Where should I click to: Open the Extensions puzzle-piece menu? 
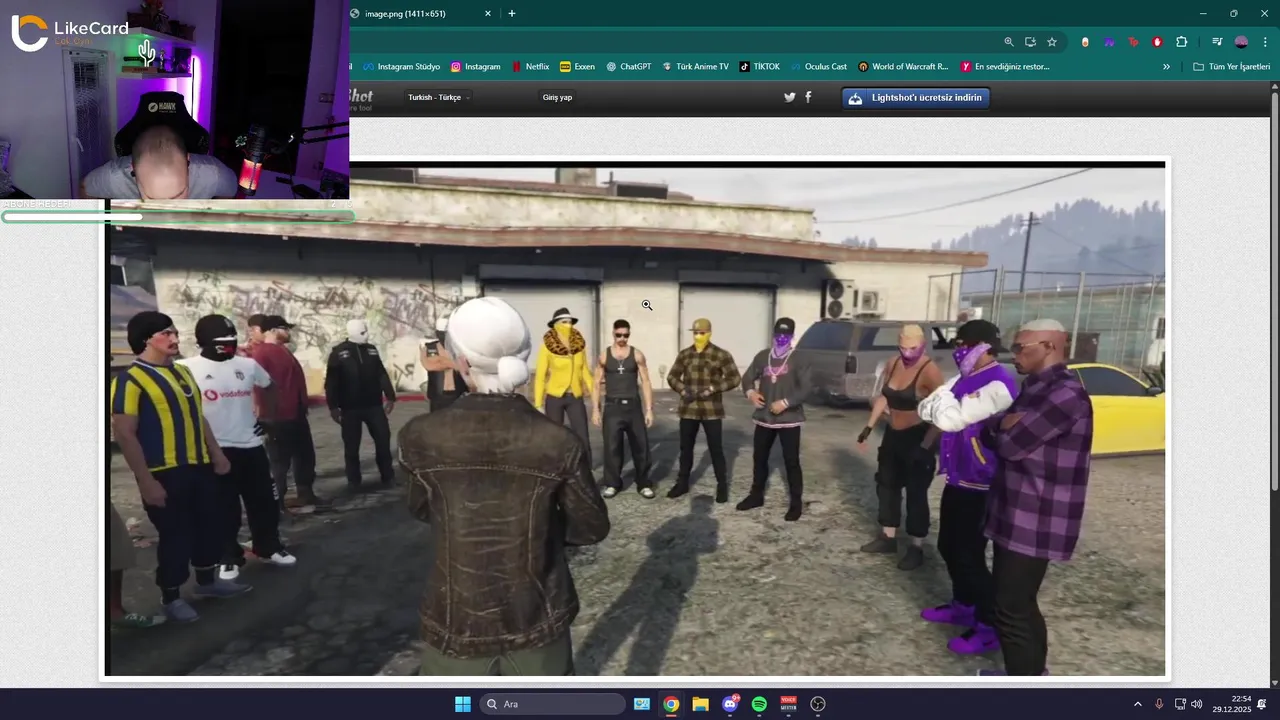click(1182, 42)
